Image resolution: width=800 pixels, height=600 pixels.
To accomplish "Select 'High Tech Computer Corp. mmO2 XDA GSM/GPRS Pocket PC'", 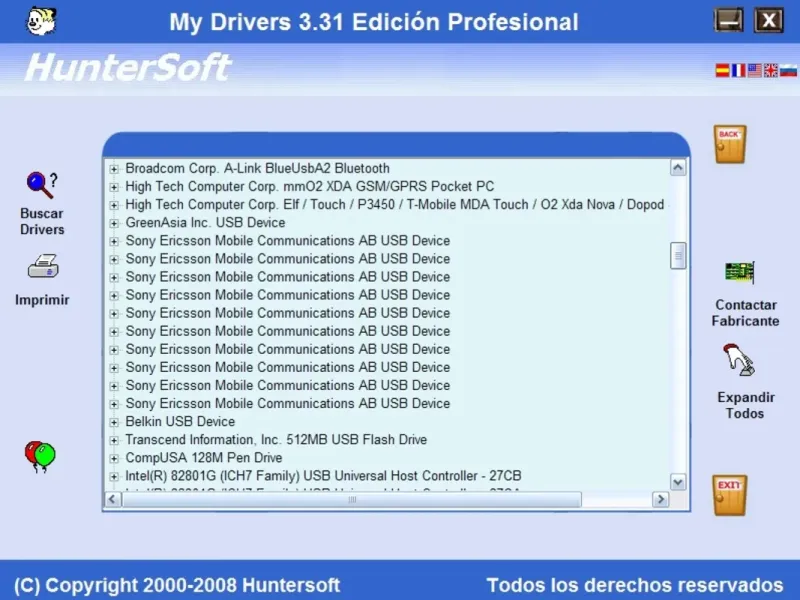I will coord(310,186).
